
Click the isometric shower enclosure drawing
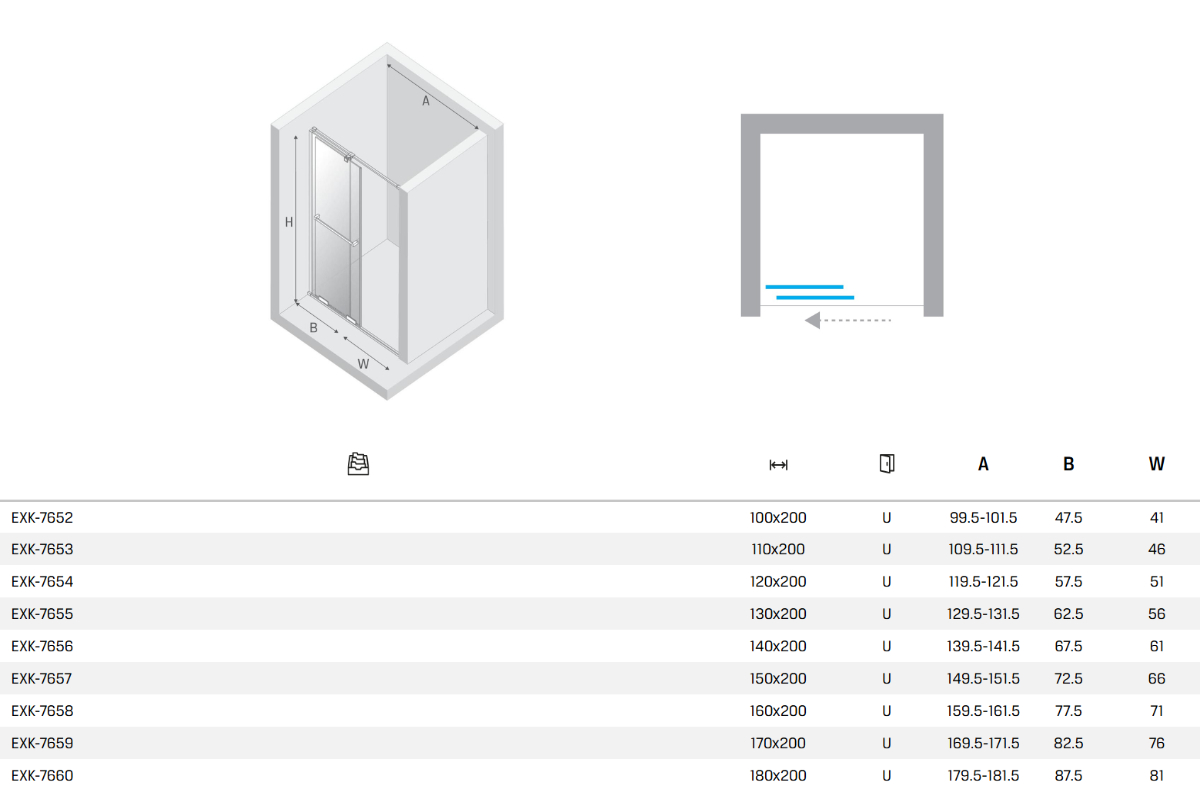coord(387,221)
